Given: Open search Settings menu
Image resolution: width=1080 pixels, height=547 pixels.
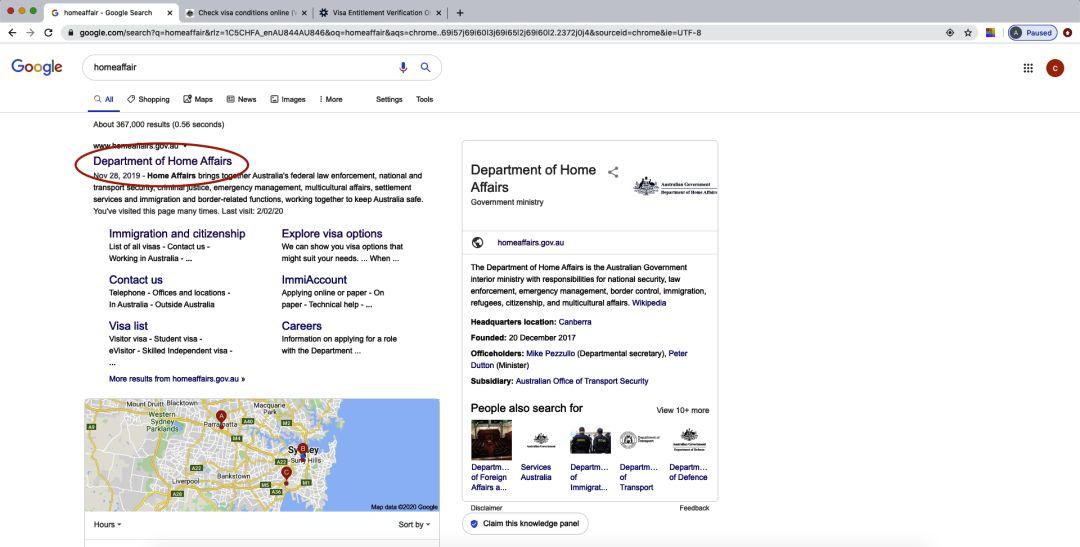Looking at the screenshot, I should (x=389, y=99).
